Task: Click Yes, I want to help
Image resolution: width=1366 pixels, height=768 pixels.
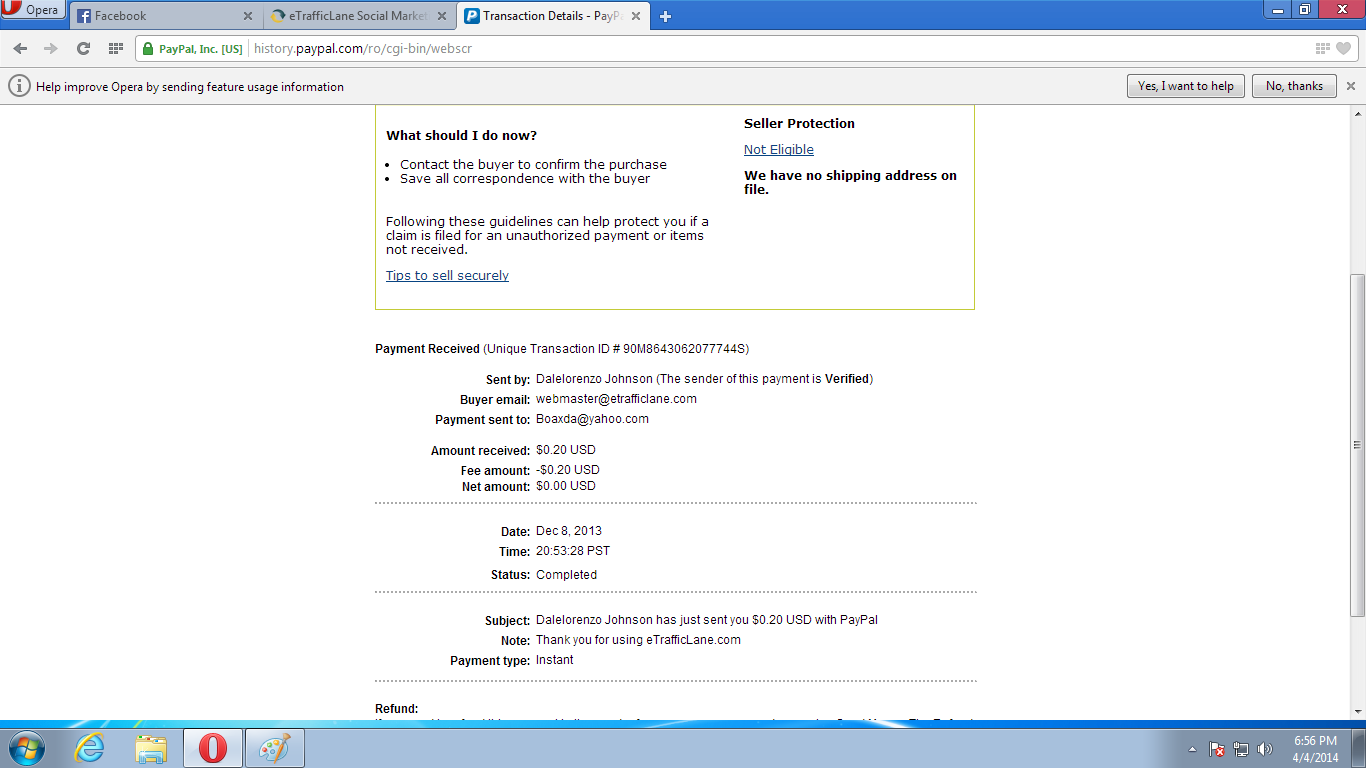Action: point(1186,86)
